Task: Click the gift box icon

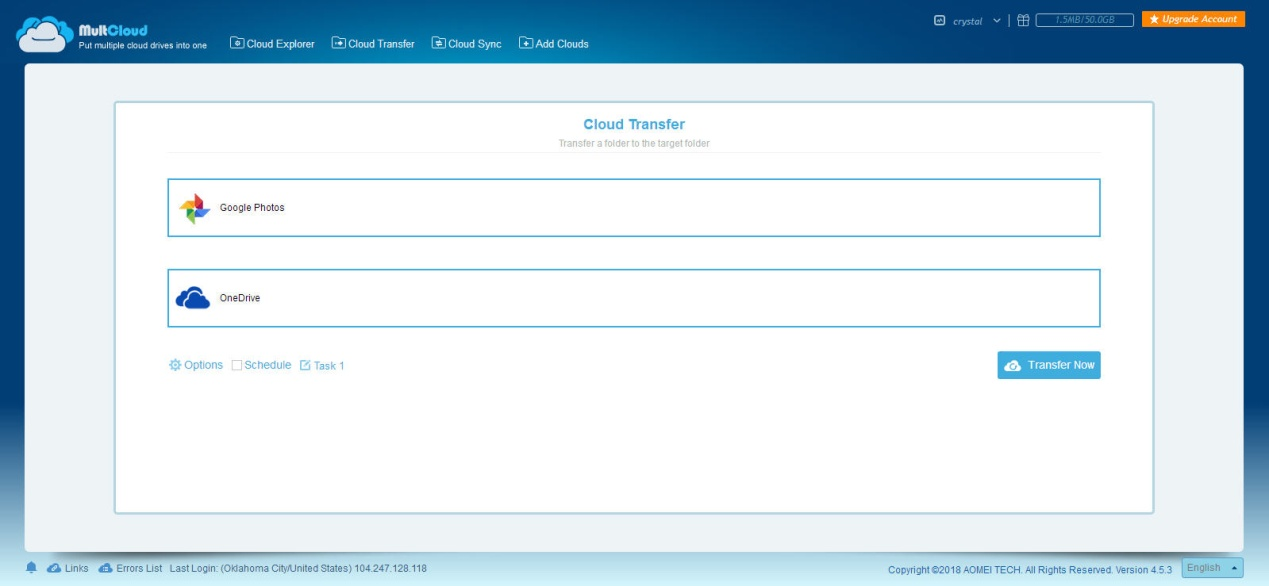Action: [x=1023, y=21]
